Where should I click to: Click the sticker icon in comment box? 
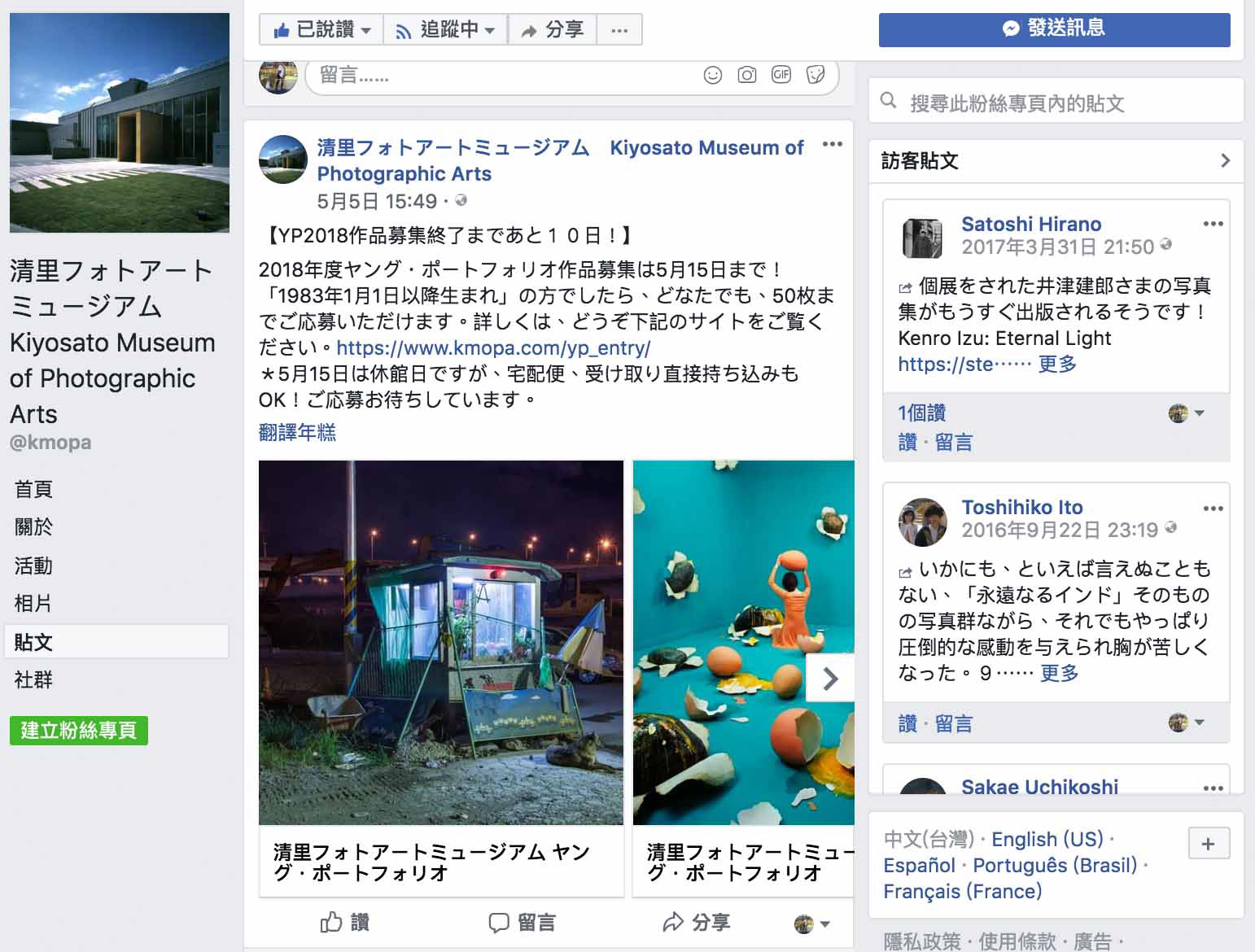(x=816, y=75)
